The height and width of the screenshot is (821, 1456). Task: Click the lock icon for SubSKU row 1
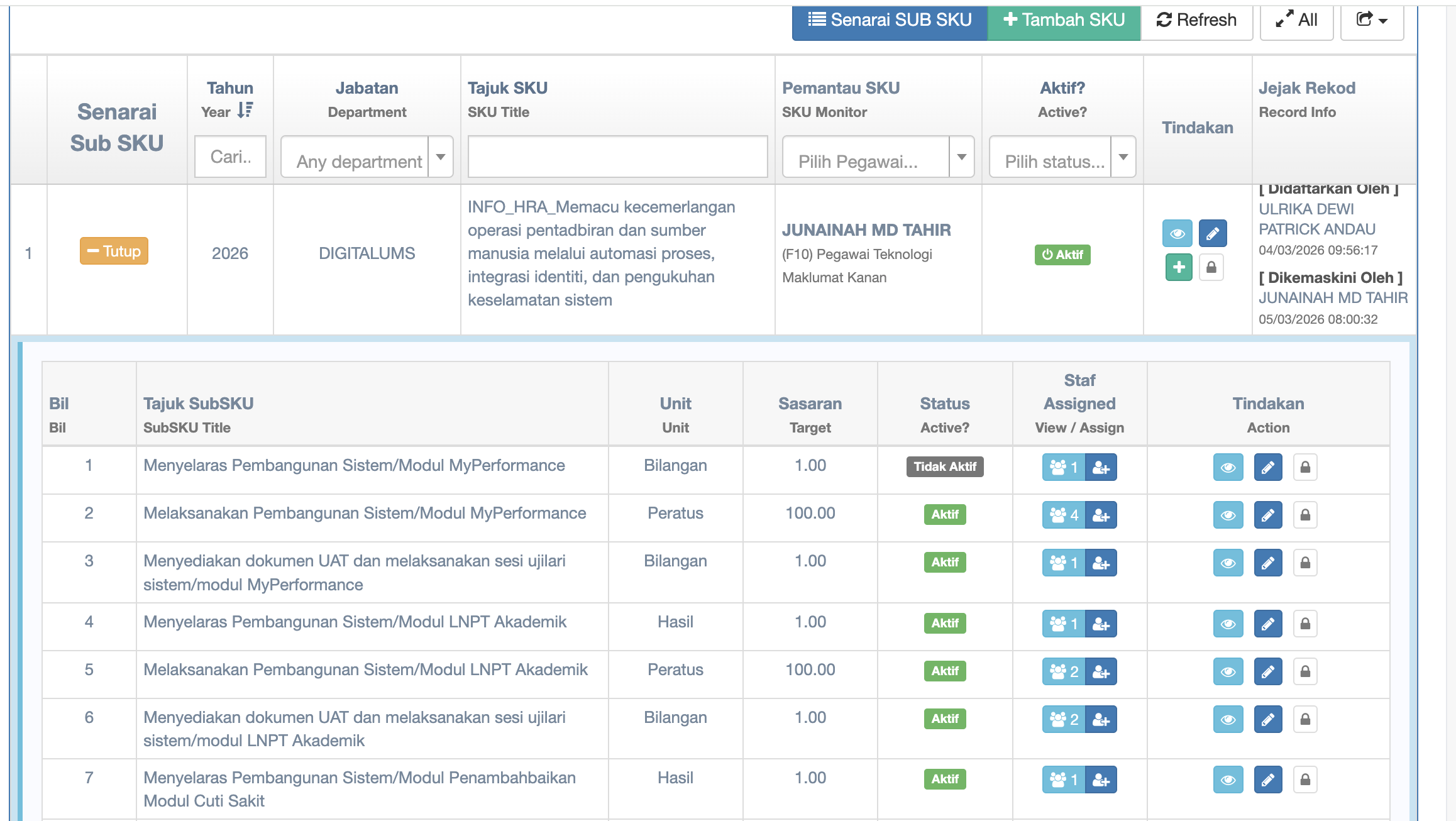tap(1305, 467)
